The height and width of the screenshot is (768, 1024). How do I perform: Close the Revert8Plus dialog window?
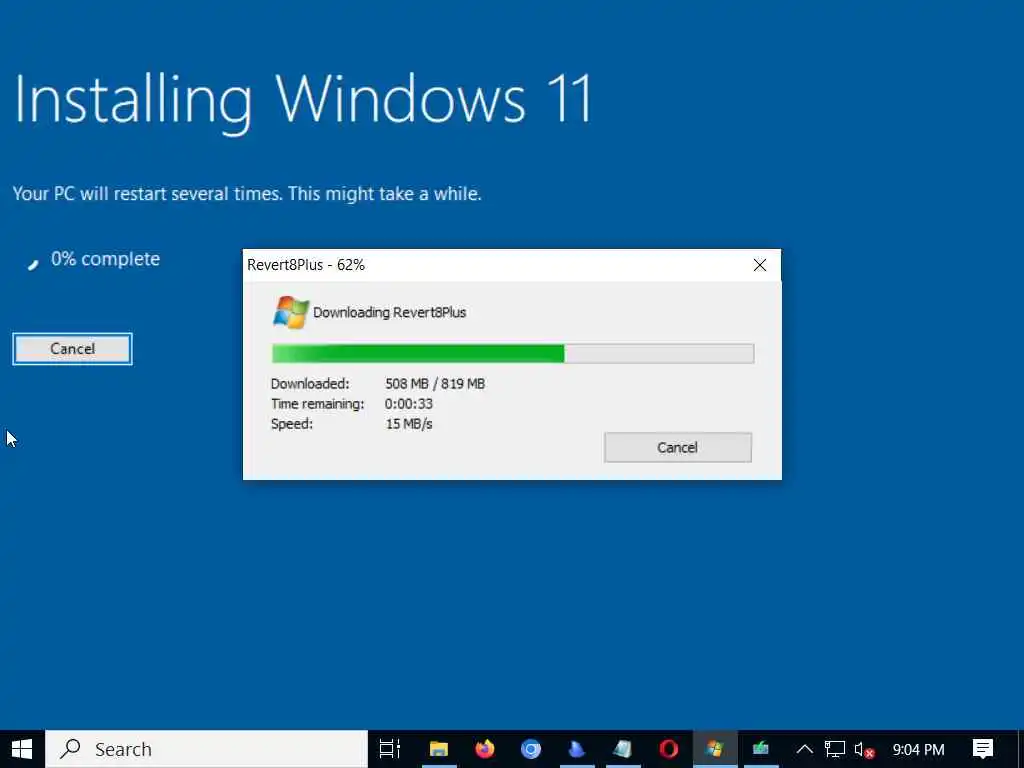pyautogui.click(x=760, y=265)
